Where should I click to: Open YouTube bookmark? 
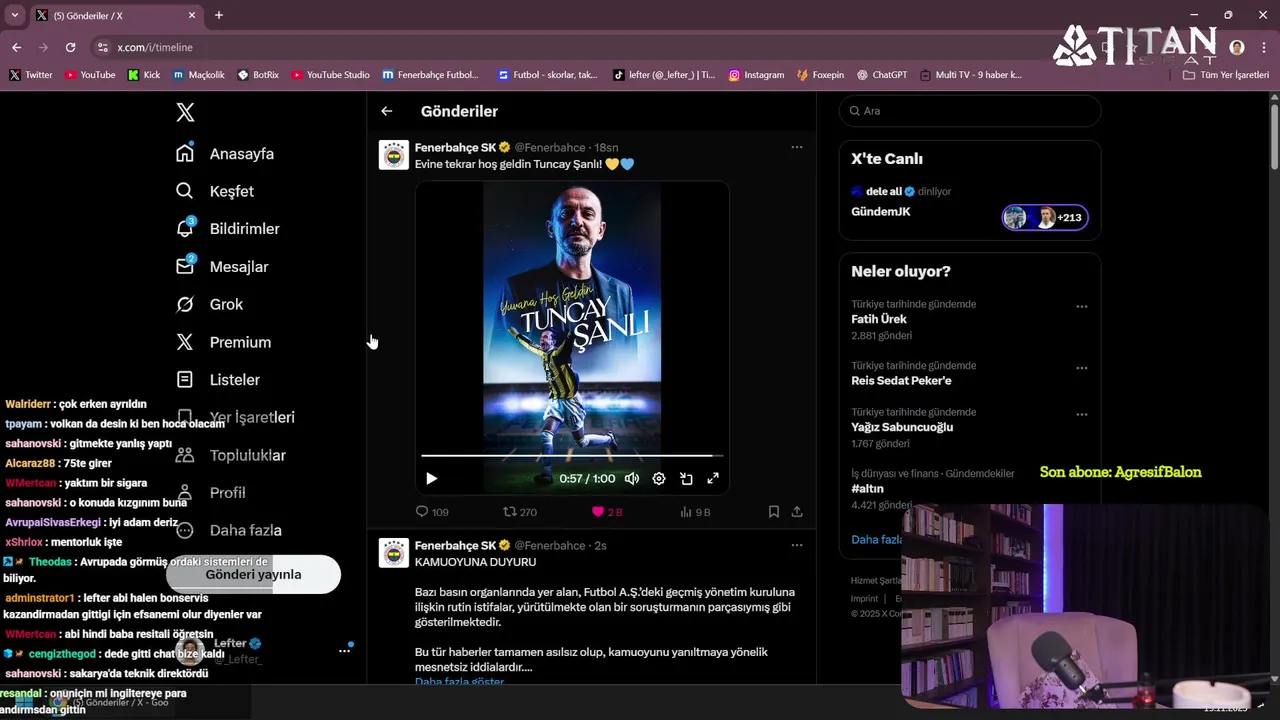point(89,75)
